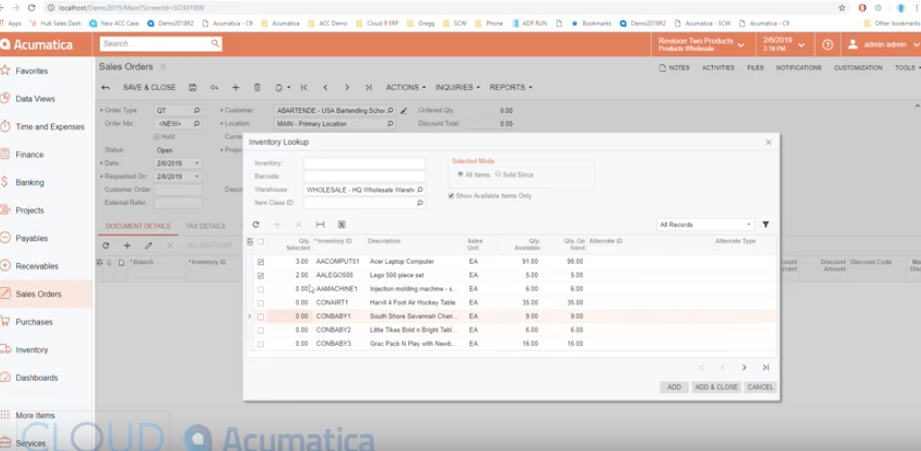Screen dimensions: 921x451
Task: Click the ADD button in lookup
Action: (x=674, y=388)
